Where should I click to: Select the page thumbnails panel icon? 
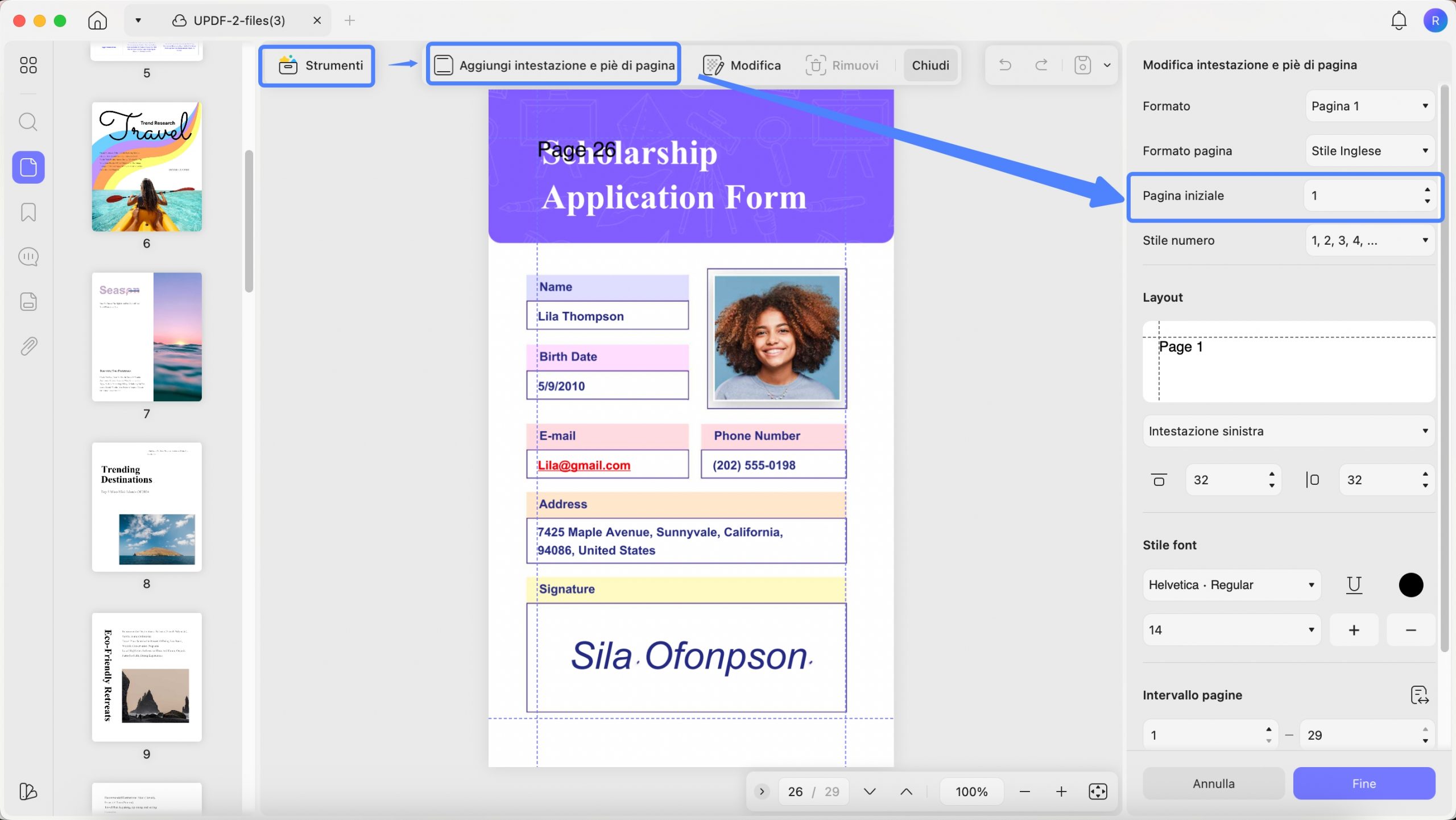click(x=28, y=167)
